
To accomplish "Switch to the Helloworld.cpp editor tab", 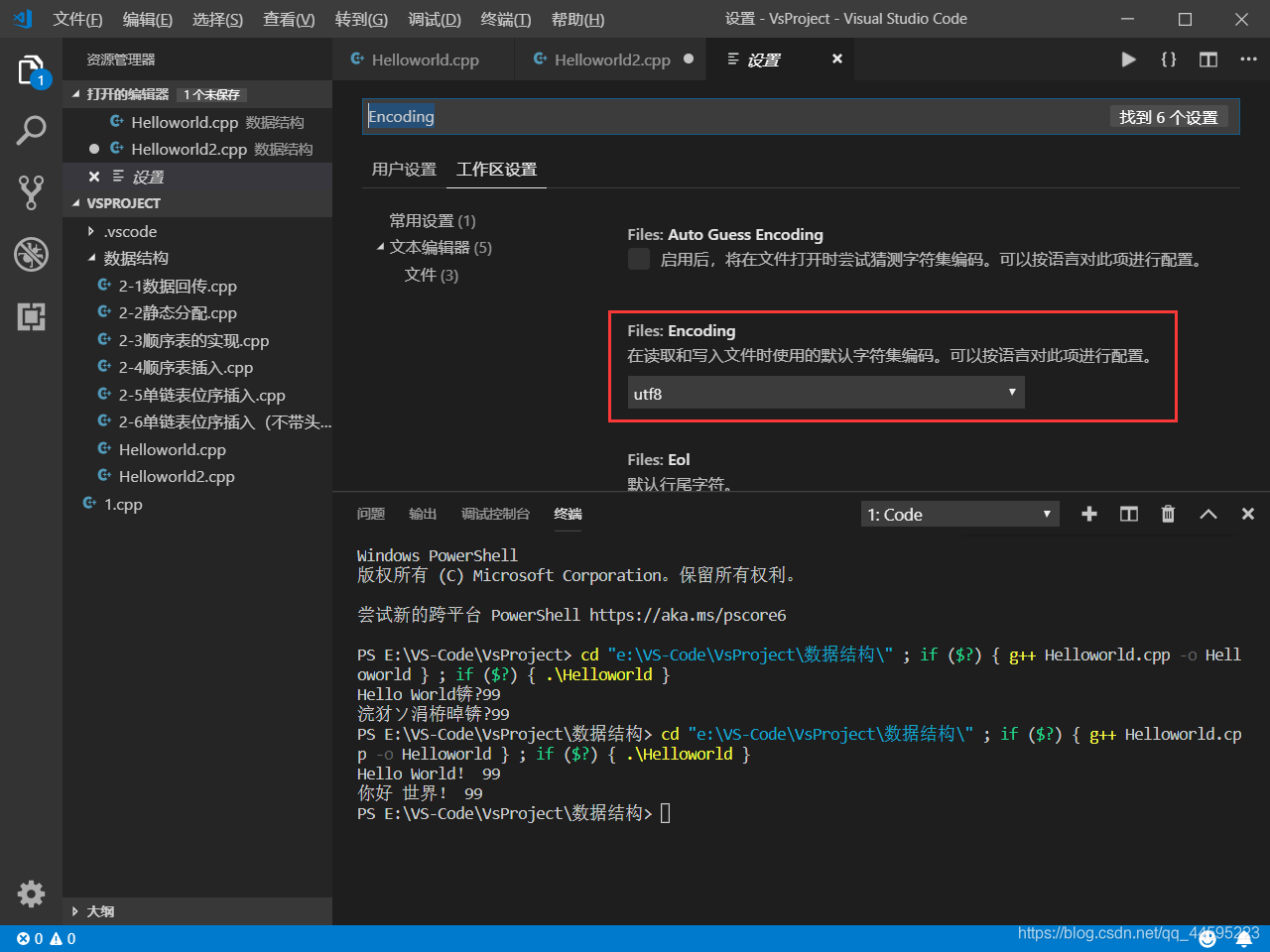I will (x=424, y=59).
